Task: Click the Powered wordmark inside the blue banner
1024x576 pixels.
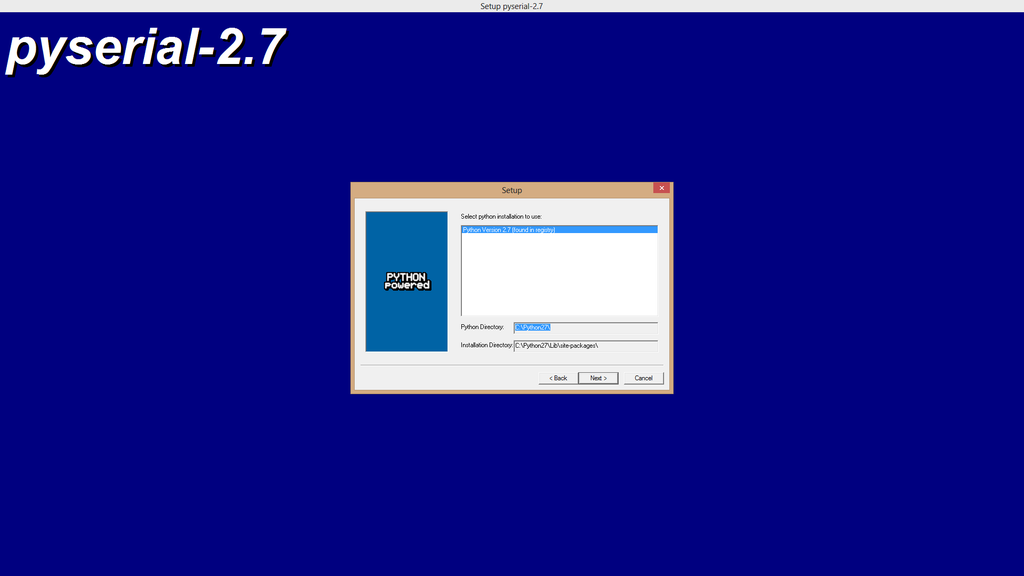Action: coord(406,285)
